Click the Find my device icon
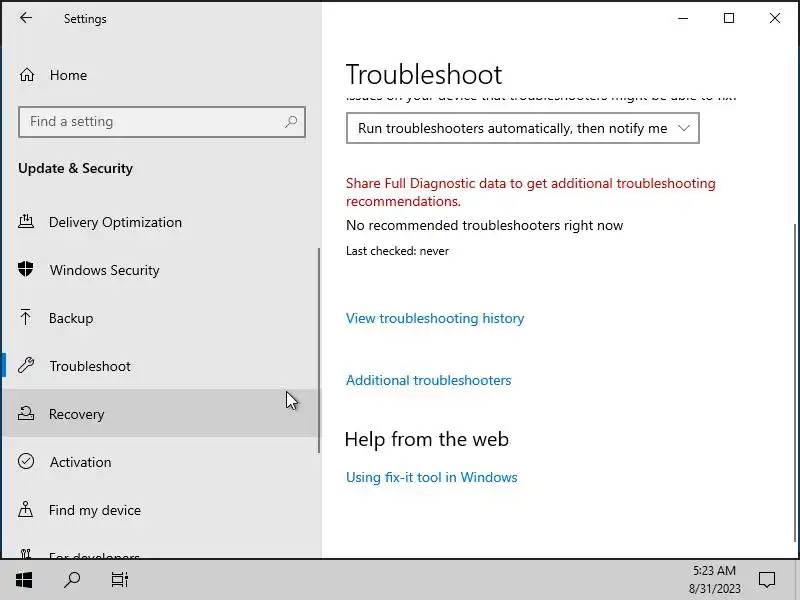 26,509
